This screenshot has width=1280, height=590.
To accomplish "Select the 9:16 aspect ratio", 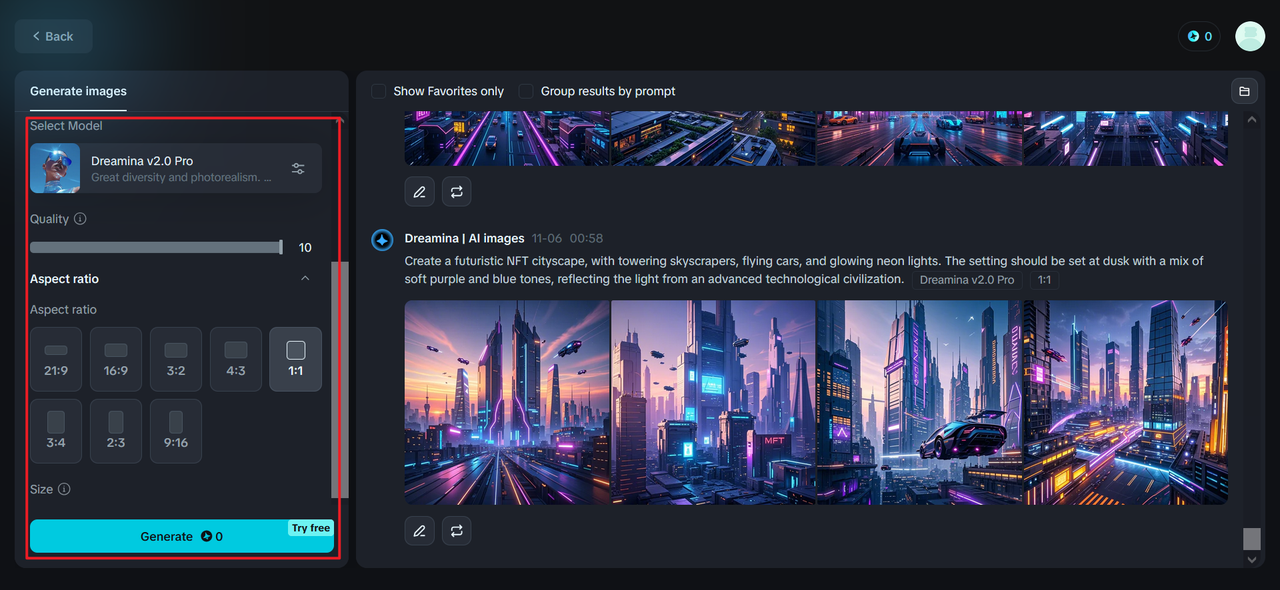I will click(x=176, y=431).
